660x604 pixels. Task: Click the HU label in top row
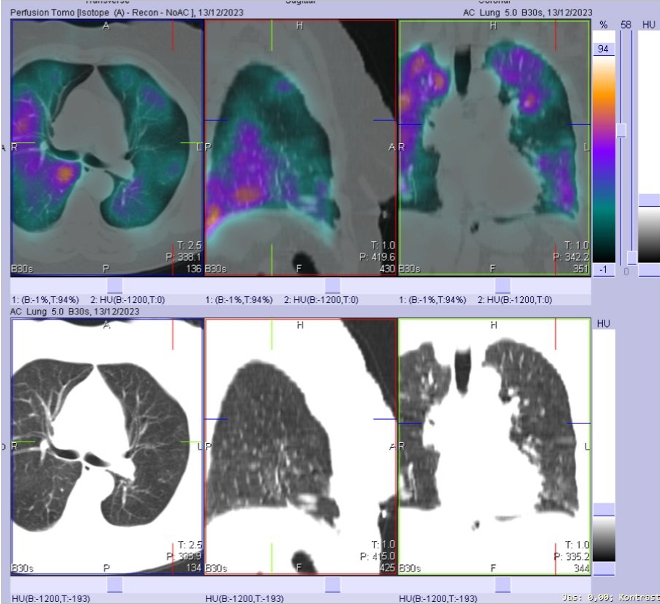tap(649, 25)
